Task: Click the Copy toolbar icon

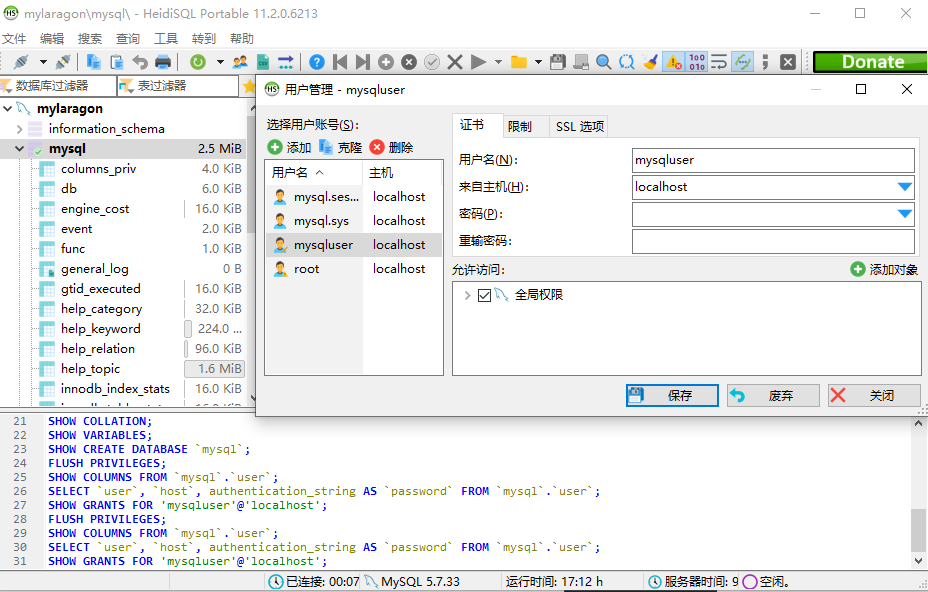Action: pos(93,62)
